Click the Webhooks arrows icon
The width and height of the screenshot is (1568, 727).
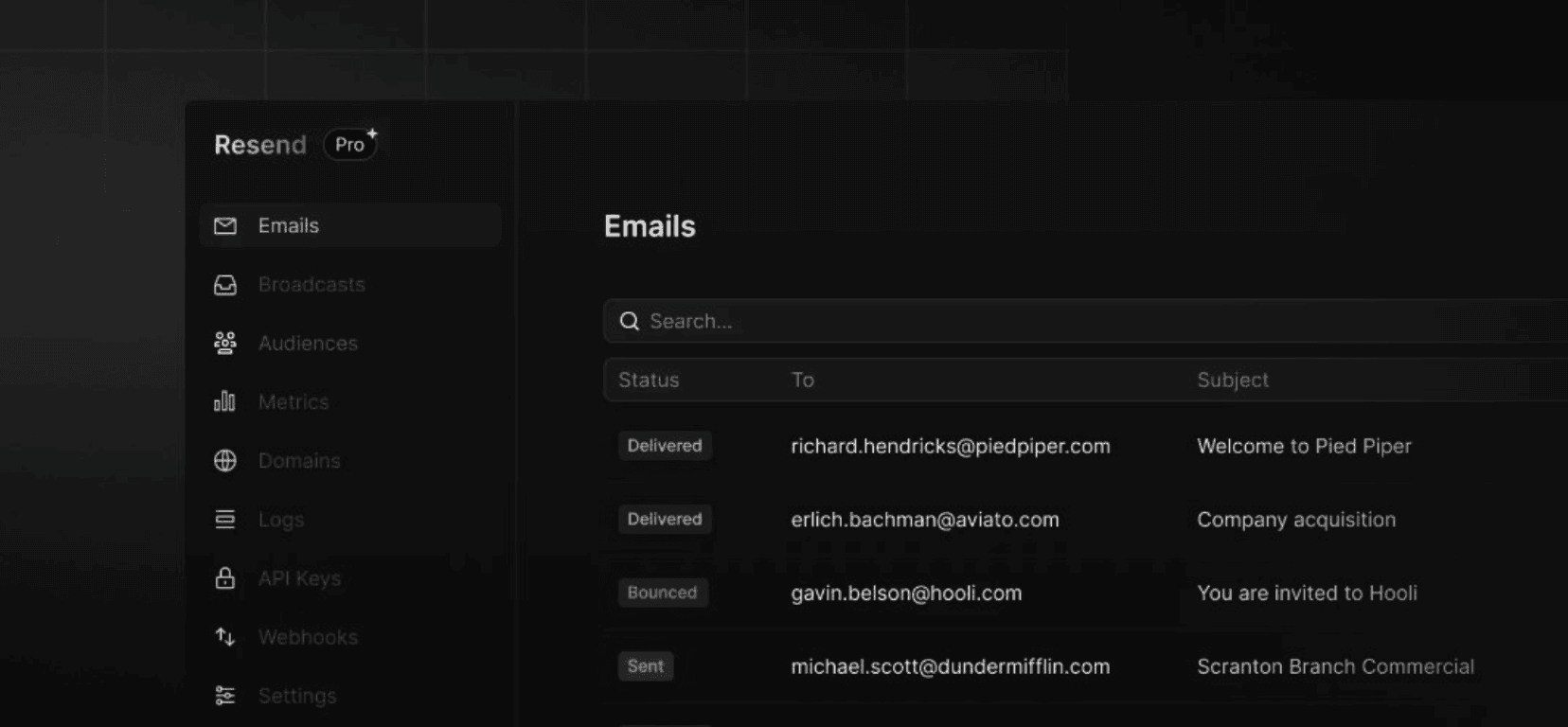pos(225,637)
